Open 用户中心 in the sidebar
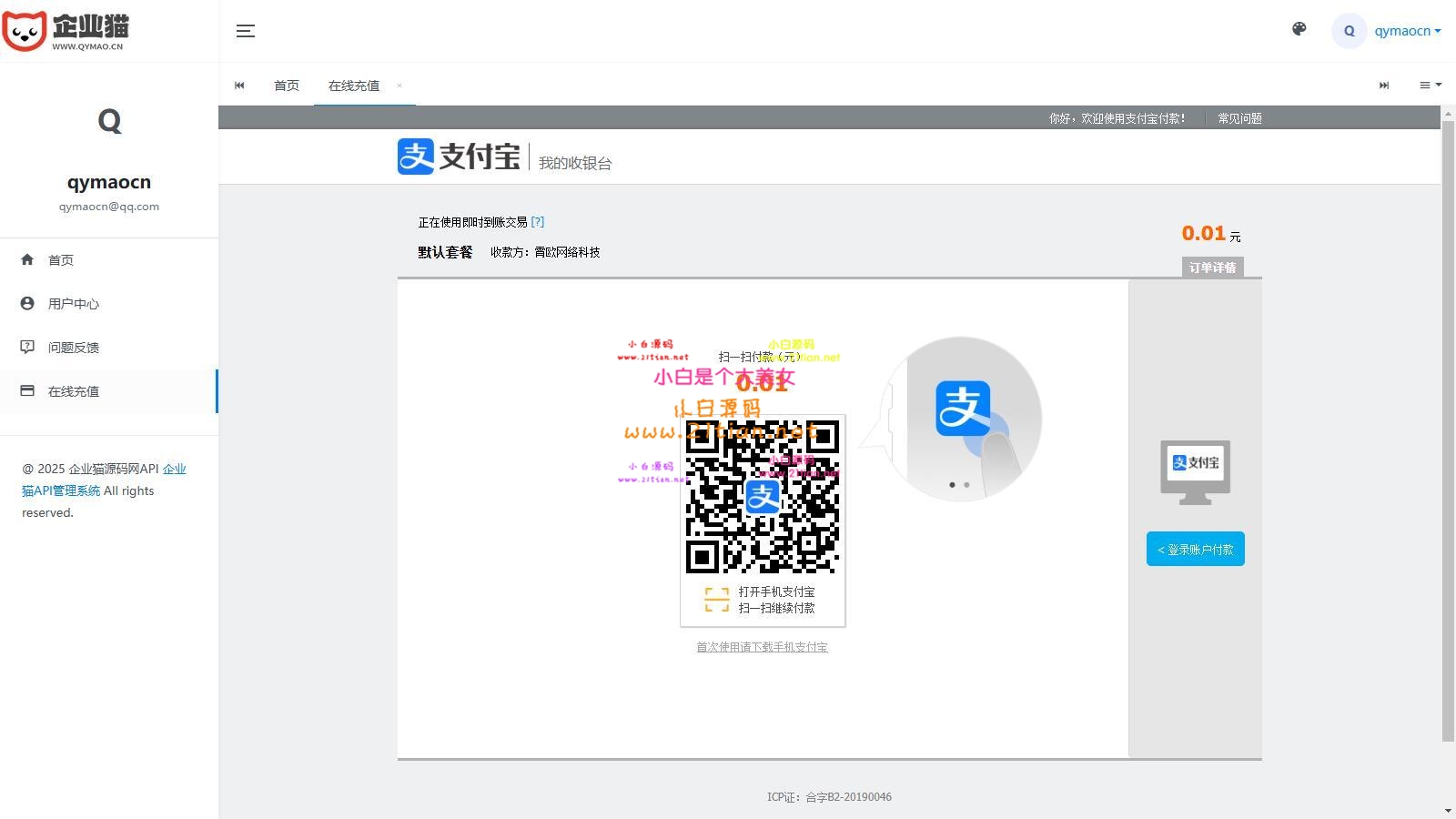 [73, 304]
